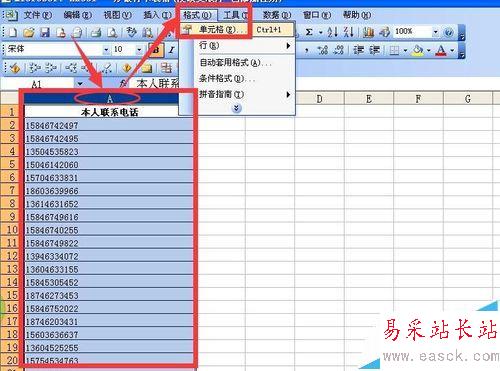Open the Font Color dropdown arrow
The width and height of the screenshot is (500, 371).
[x=452, y=51]
